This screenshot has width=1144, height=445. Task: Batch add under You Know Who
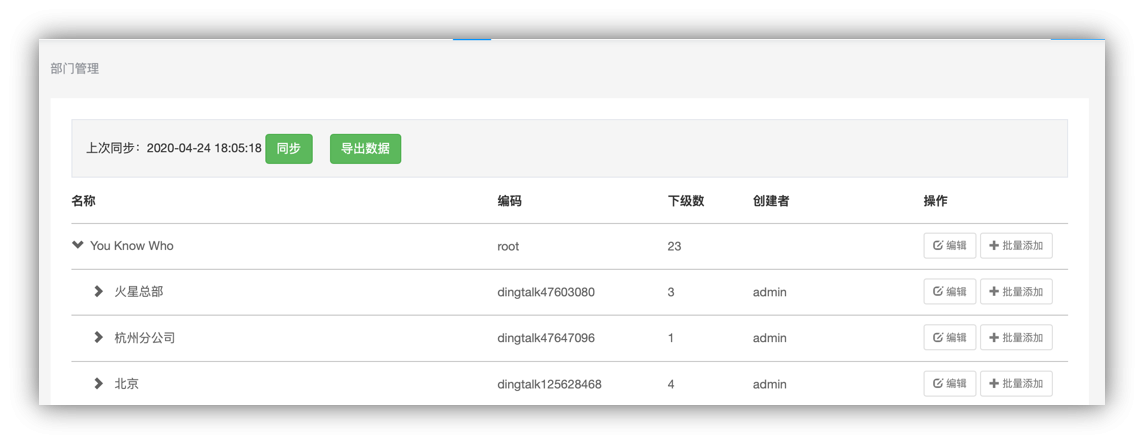tap(1016, 246)
